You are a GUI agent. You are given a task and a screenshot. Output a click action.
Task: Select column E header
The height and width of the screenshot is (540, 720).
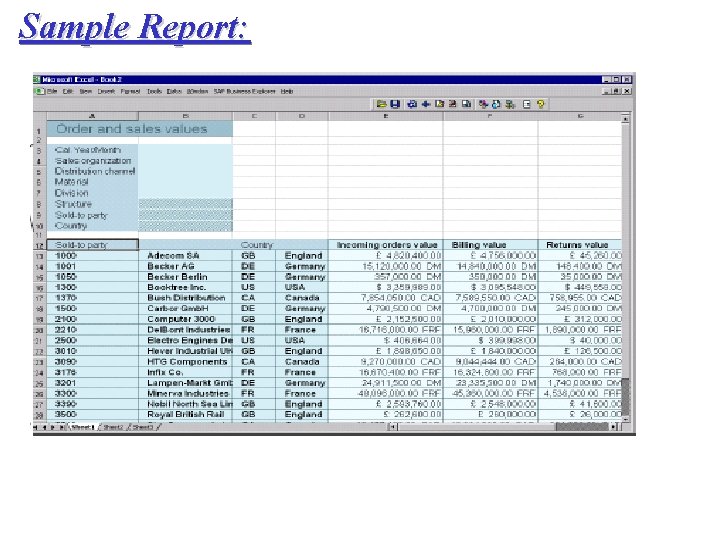[386, 116]
